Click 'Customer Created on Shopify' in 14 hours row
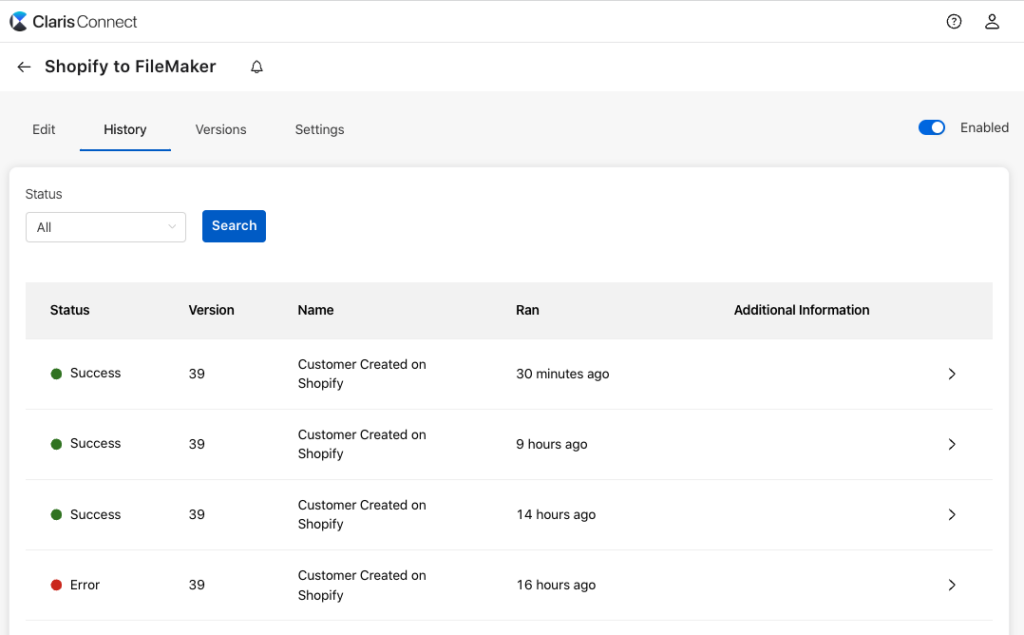 [362, 515]
